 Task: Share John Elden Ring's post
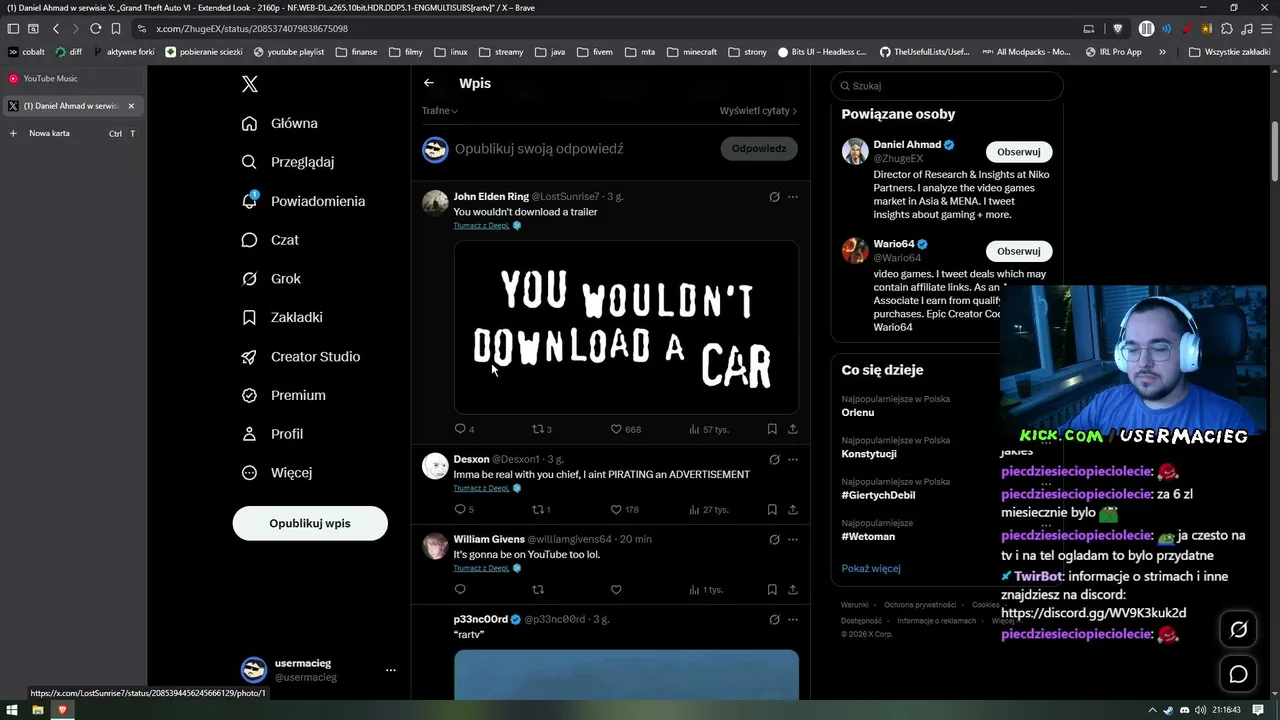[x=793, y=429]
